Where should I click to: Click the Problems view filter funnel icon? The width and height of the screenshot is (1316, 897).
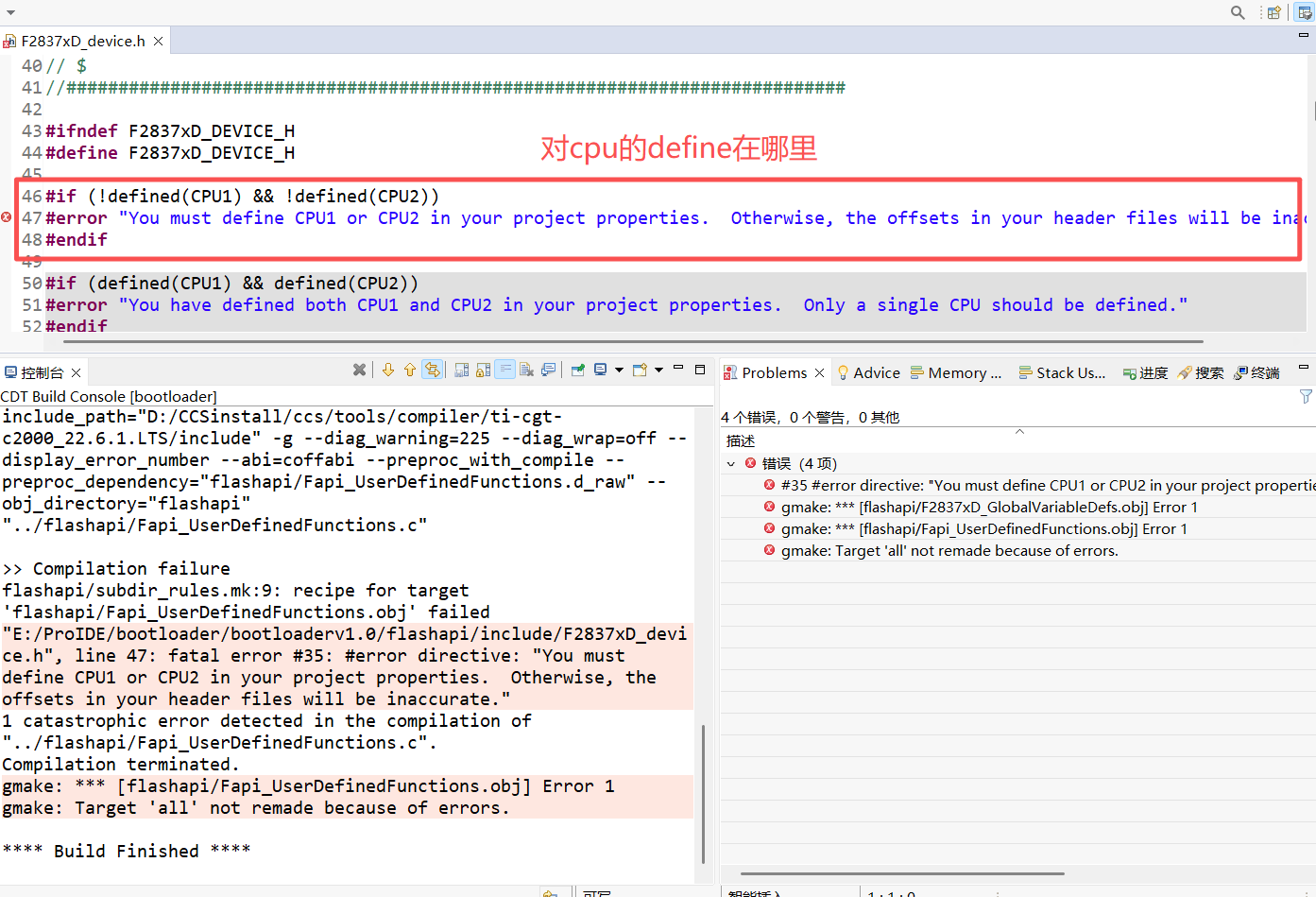pyautogui.click(x=1306, y=396)
